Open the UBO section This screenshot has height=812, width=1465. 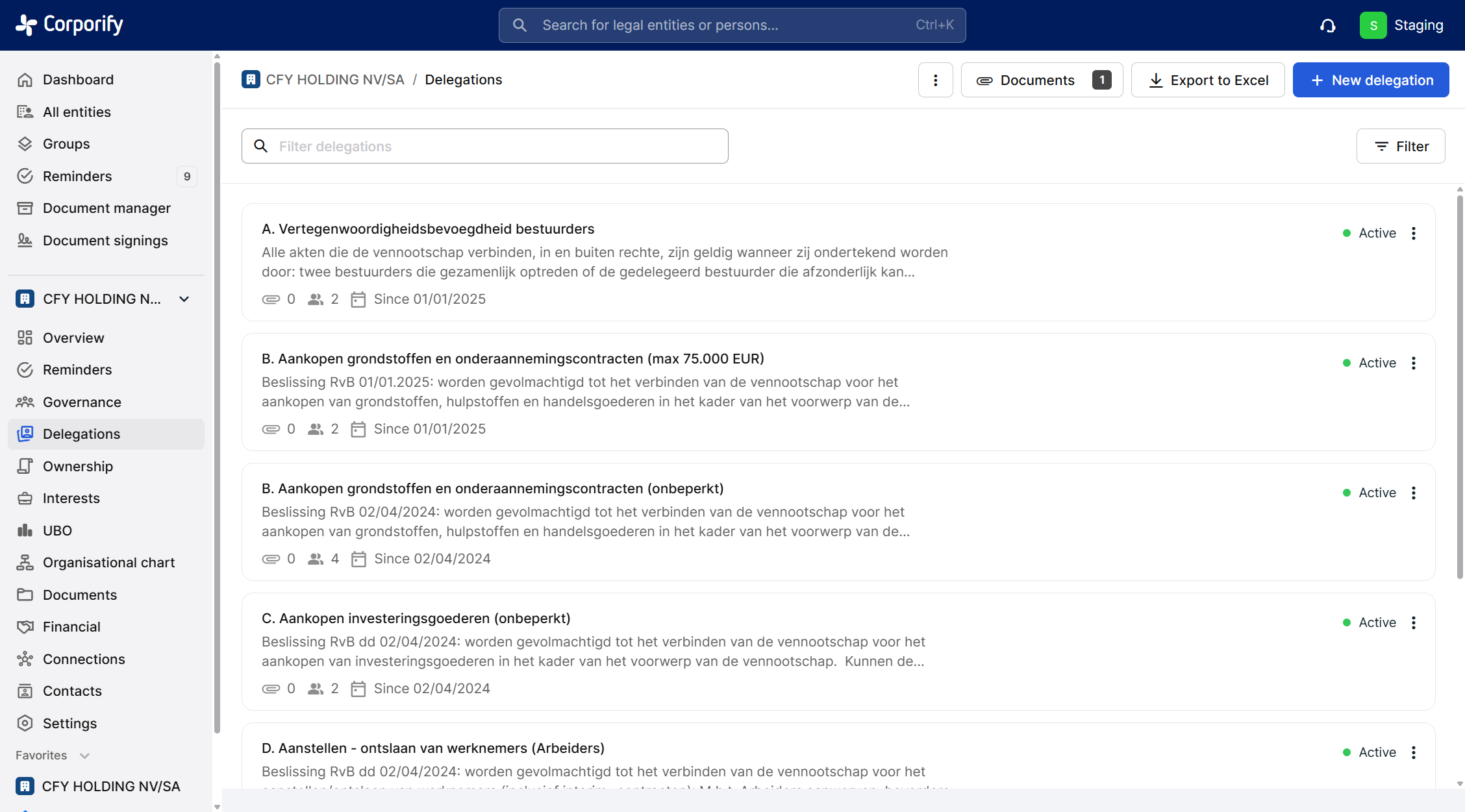[x=57, y=530]
